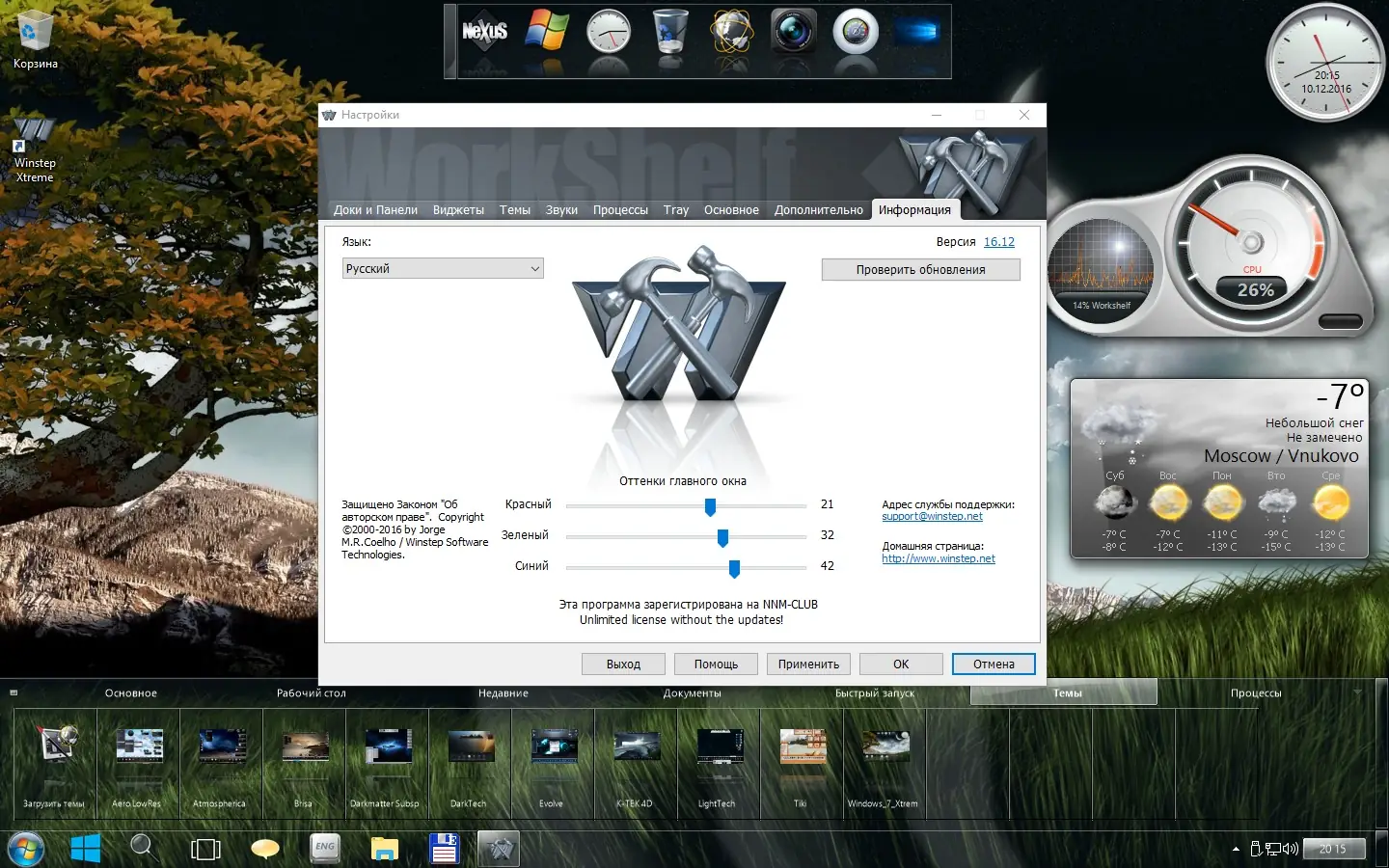
Task: Open the Корзина desktop icon
Action: 35,41
